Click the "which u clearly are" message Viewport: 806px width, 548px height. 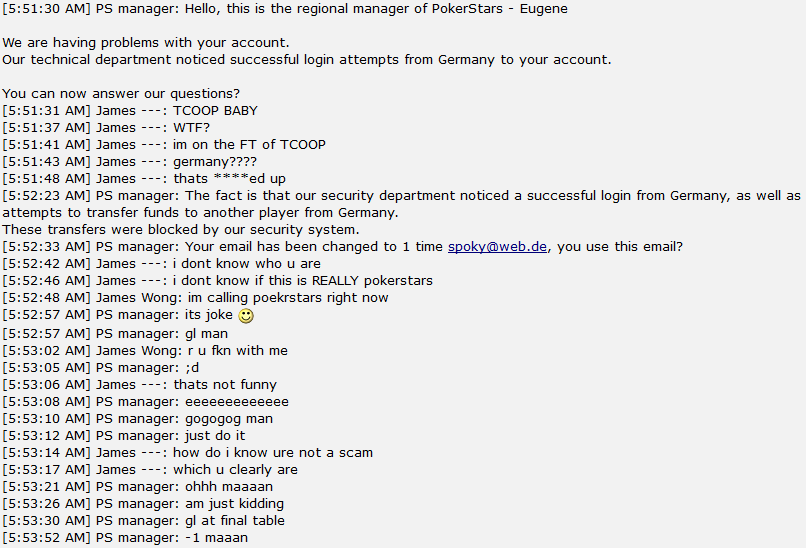[x=235, y=469]
